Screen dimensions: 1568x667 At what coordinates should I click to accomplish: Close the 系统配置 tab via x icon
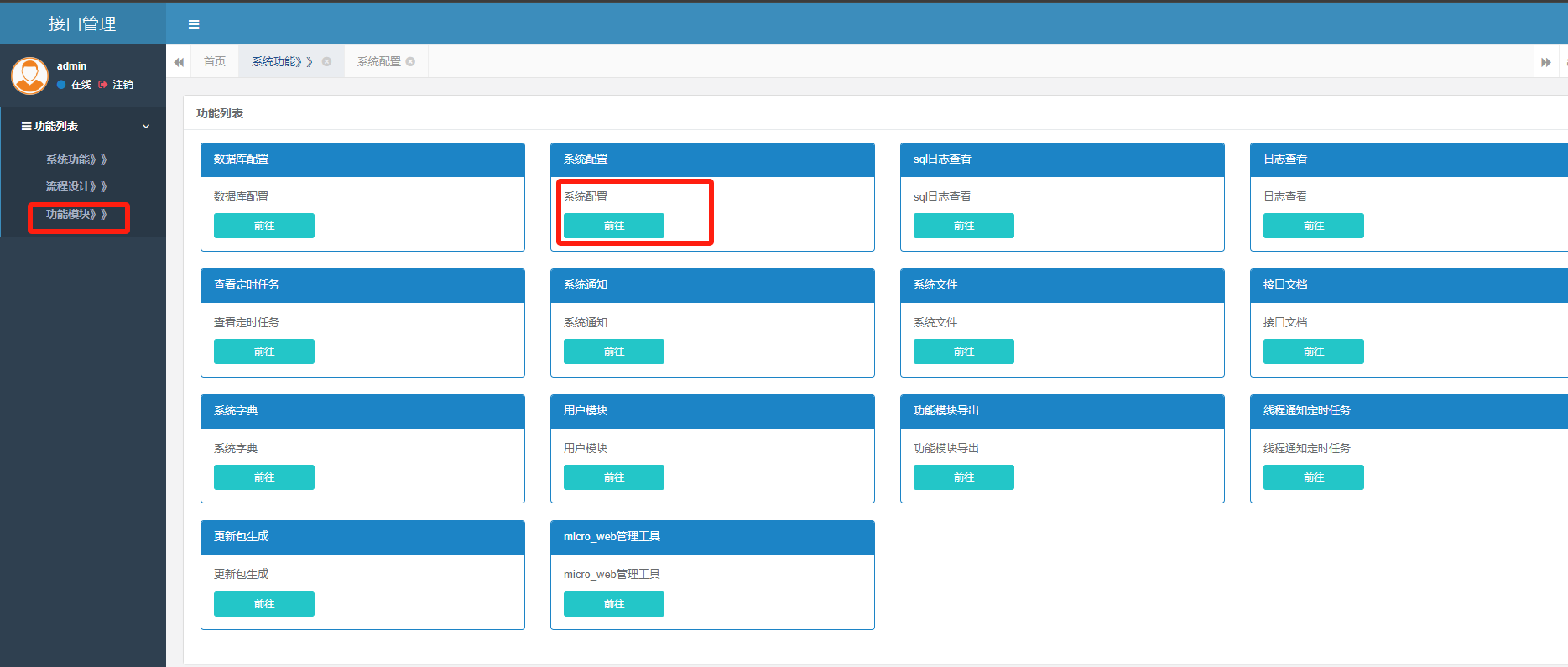410,61
